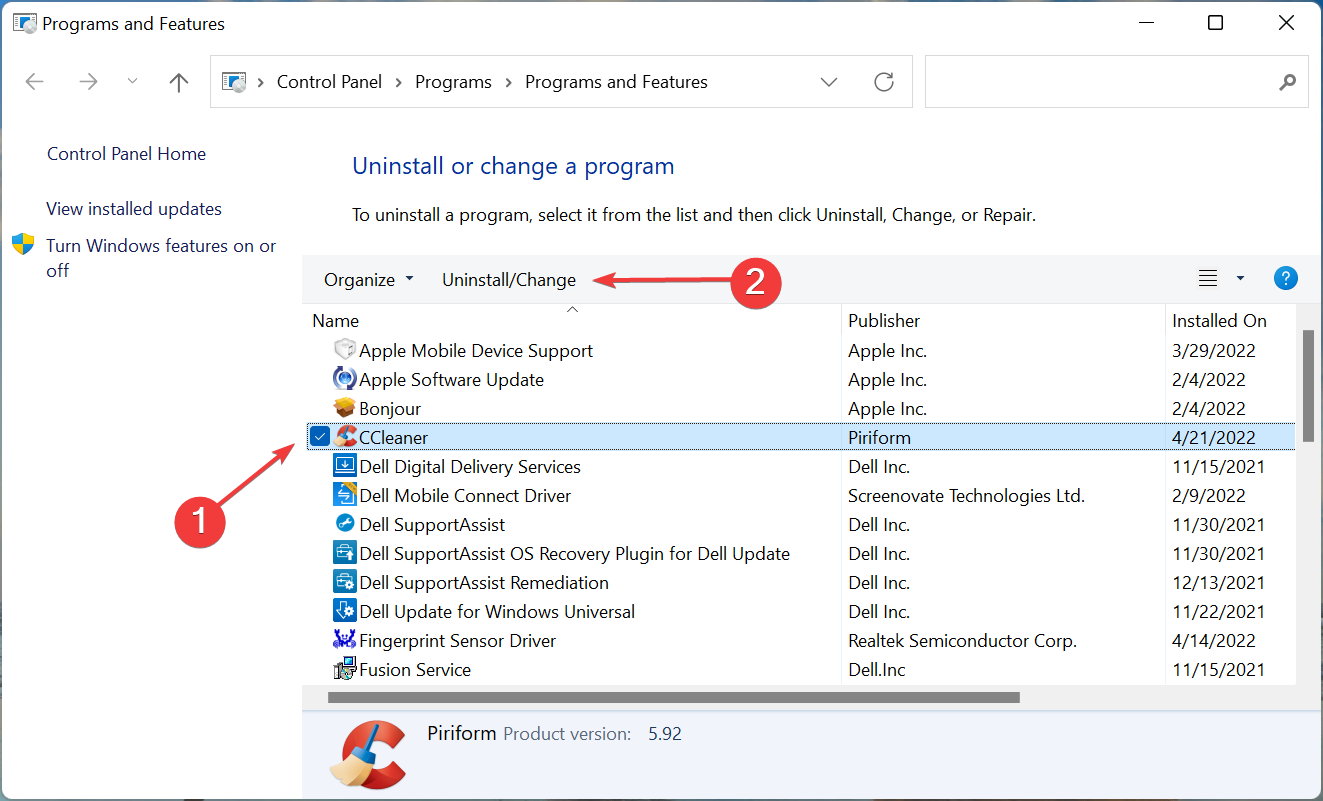The height and width of the screenshot is (801, 1323).
Task: Click the Apple Mobile Device Support icon
Action: pos(345,350)
